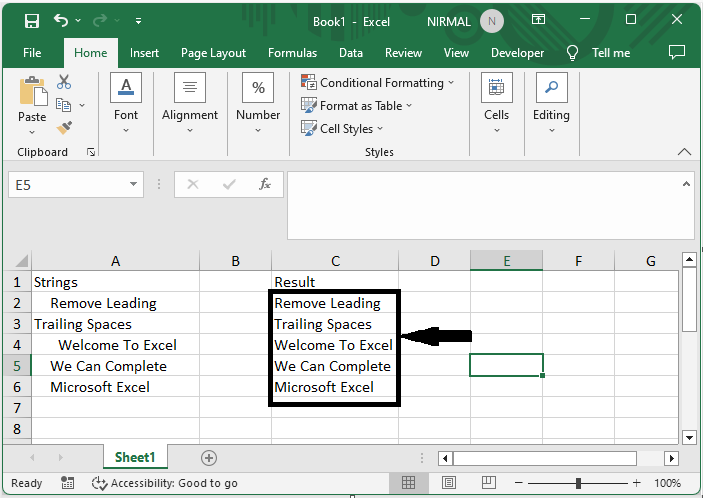Collapse the formula bar chevron
The image size is (703, 498).
686,184
